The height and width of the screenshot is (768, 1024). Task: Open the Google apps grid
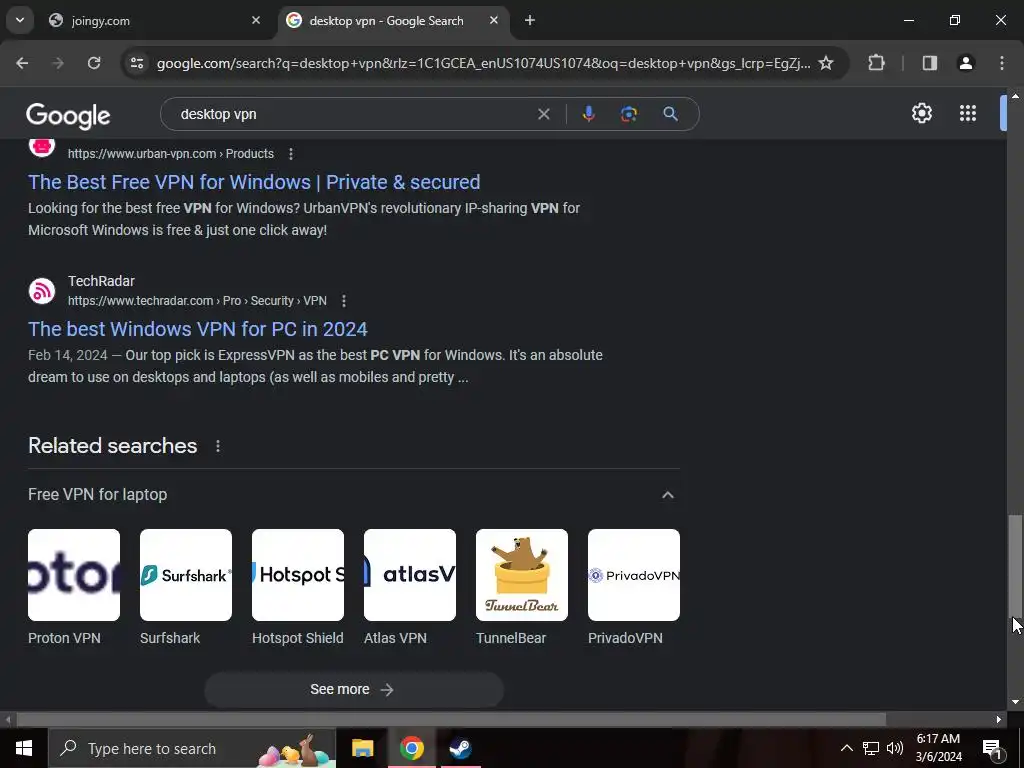(968, 113)
